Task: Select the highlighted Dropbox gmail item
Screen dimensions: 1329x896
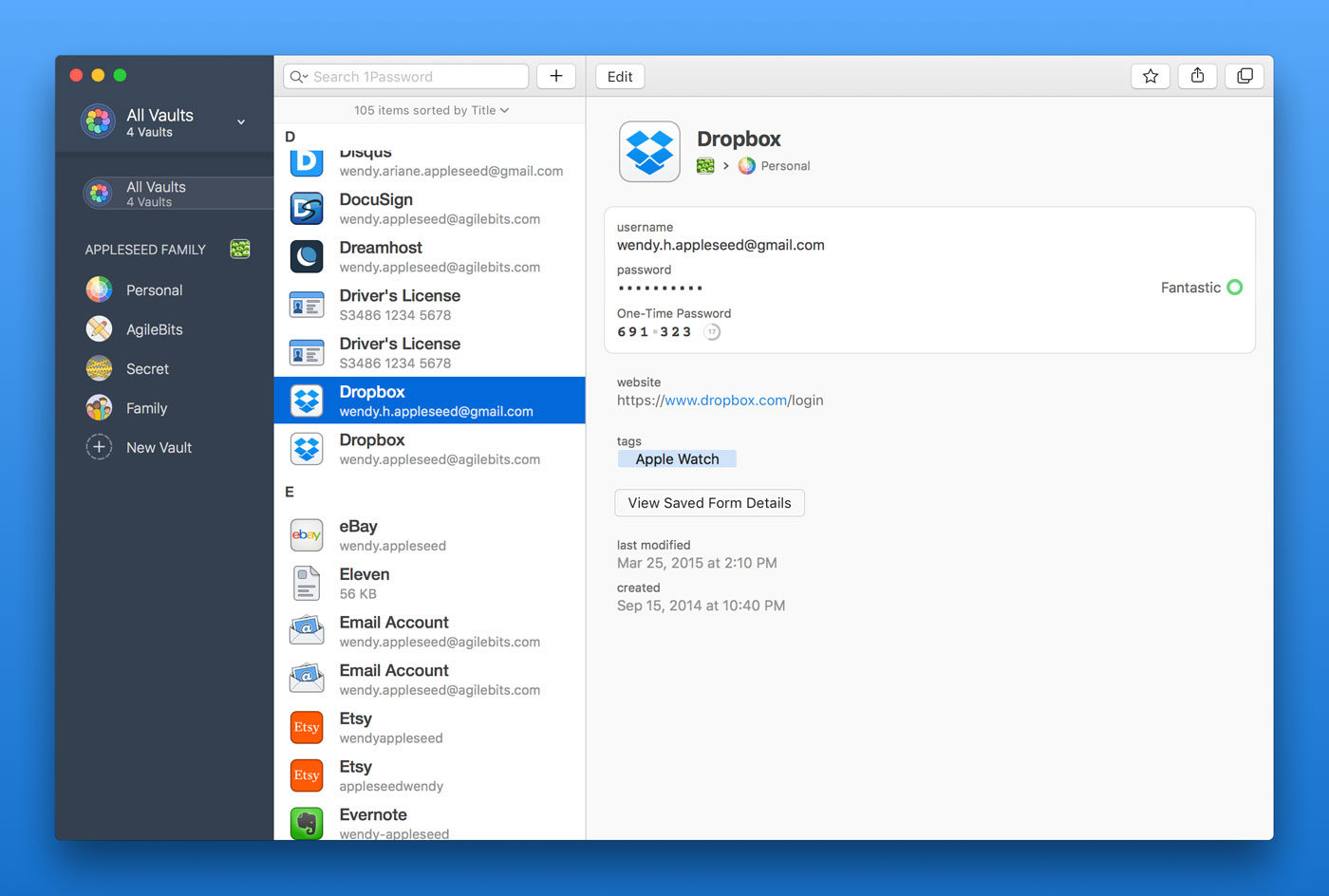Action: pos(430,401)
